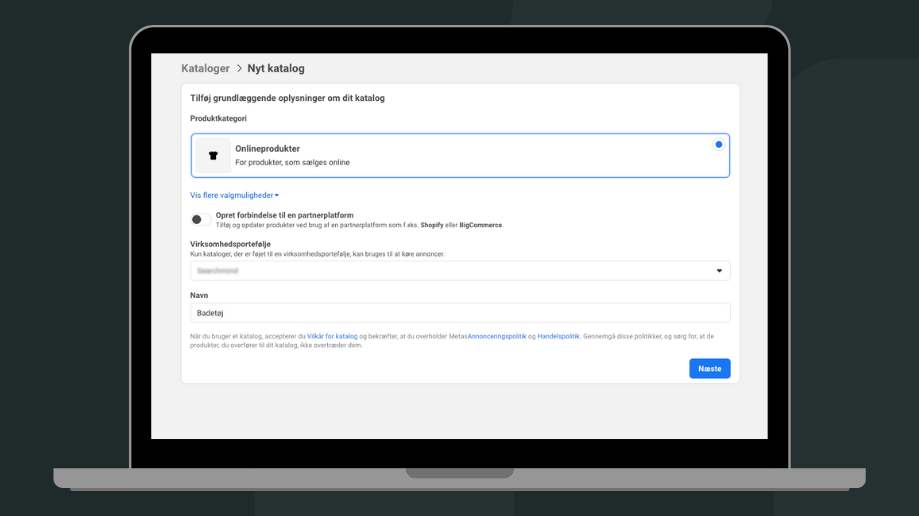The width and height of the screenshot is (919, 516).
Task: Click the bold BigCommerce text
Action: (x=480, y=226)
